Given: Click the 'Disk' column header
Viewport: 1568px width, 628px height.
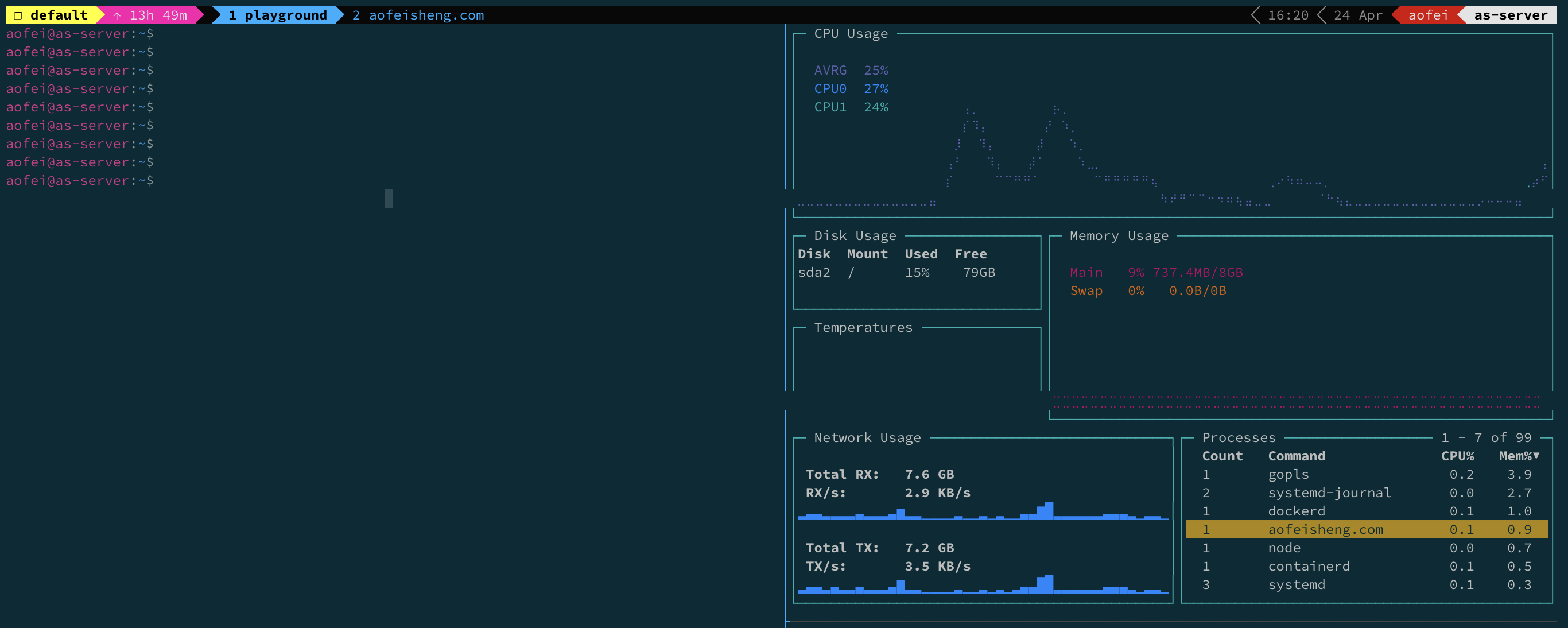Looking at the screenshot, I should tap(814, 254).
